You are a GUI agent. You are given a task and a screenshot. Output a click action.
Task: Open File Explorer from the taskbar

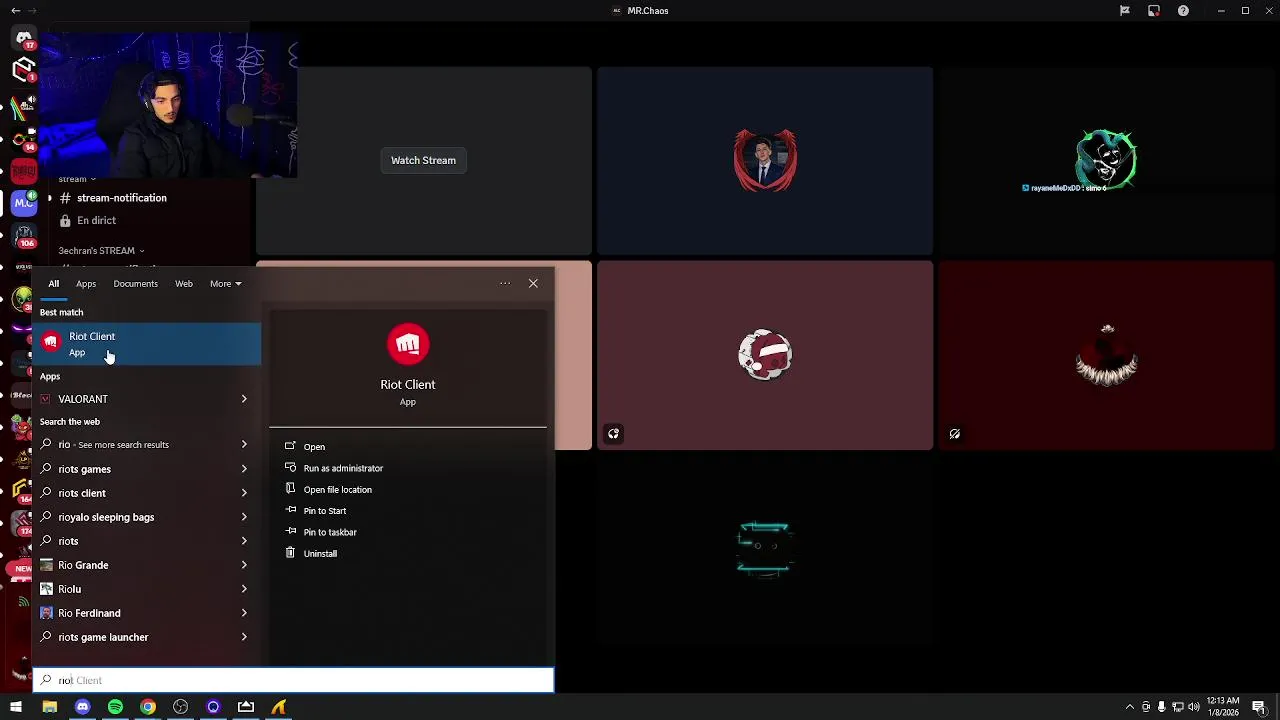[x=49, y=707]
